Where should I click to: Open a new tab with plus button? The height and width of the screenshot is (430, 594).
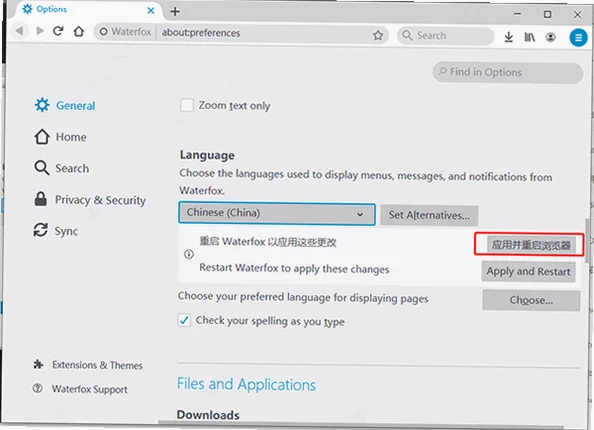(175, 11)
